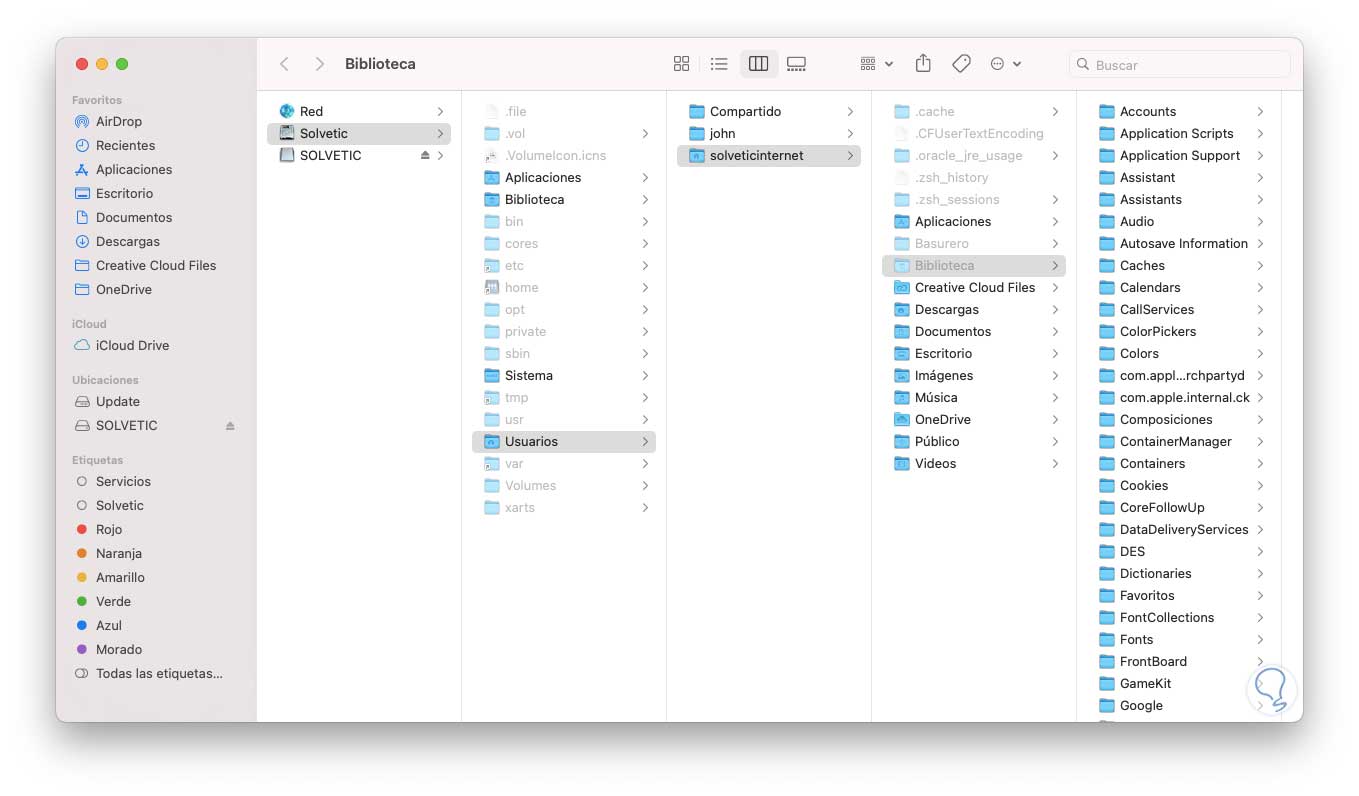Select the Usuarios folder

pos(564,441)
